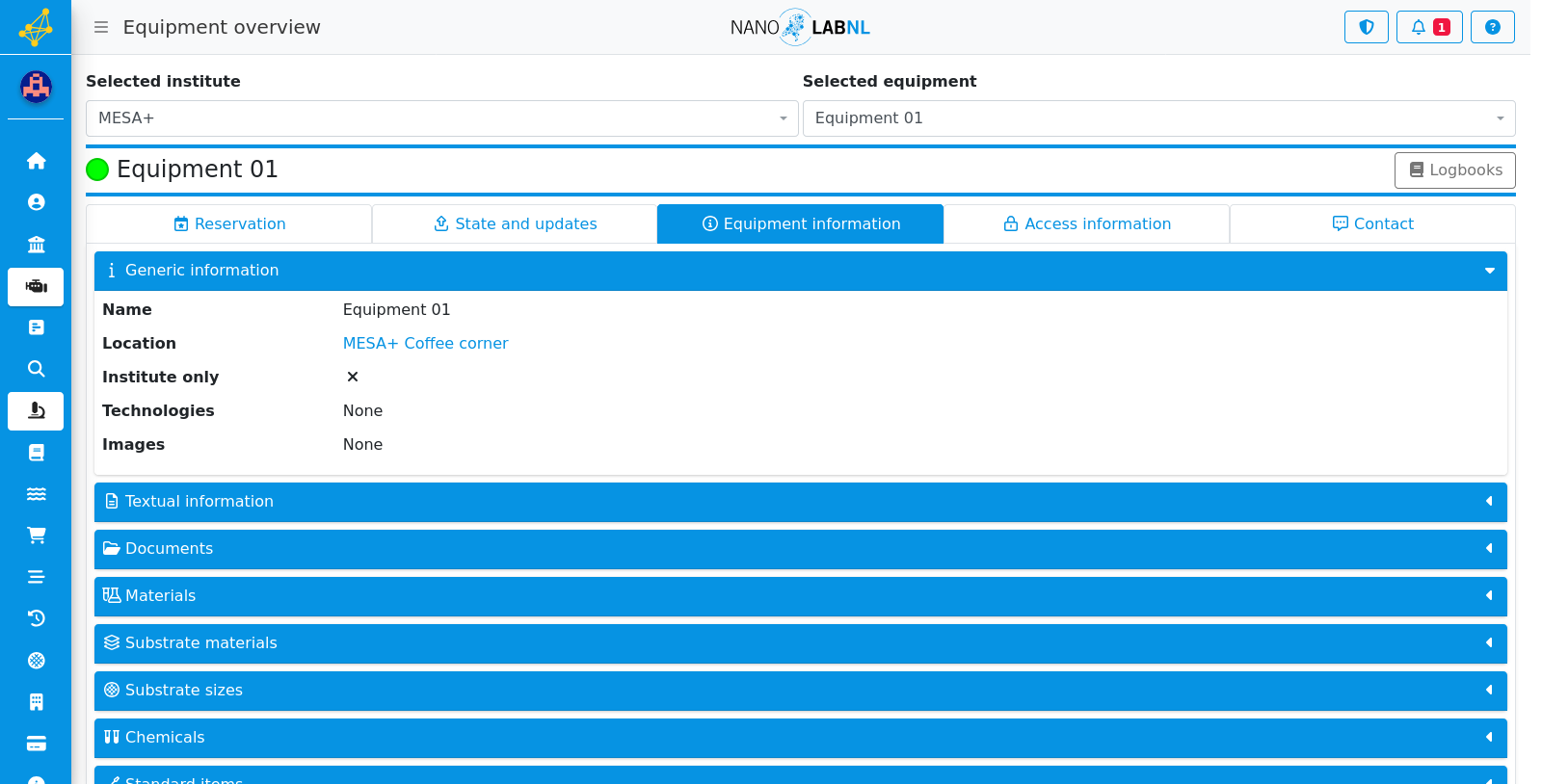The image size is (1542, 784).
Task: Open the Selected equipment dropdown
Action: 1158,118
